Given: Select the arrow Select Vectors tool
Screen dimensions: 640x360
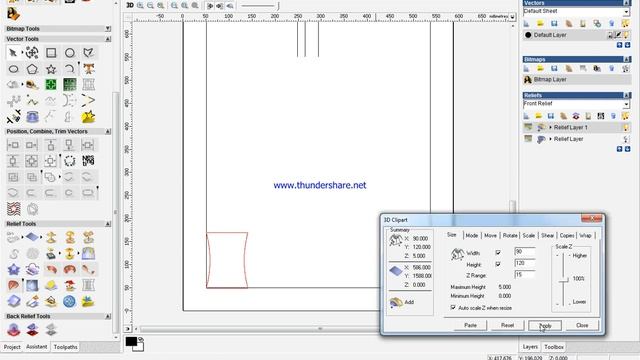Looking at the screenshot, I should [x=13, y=53].
